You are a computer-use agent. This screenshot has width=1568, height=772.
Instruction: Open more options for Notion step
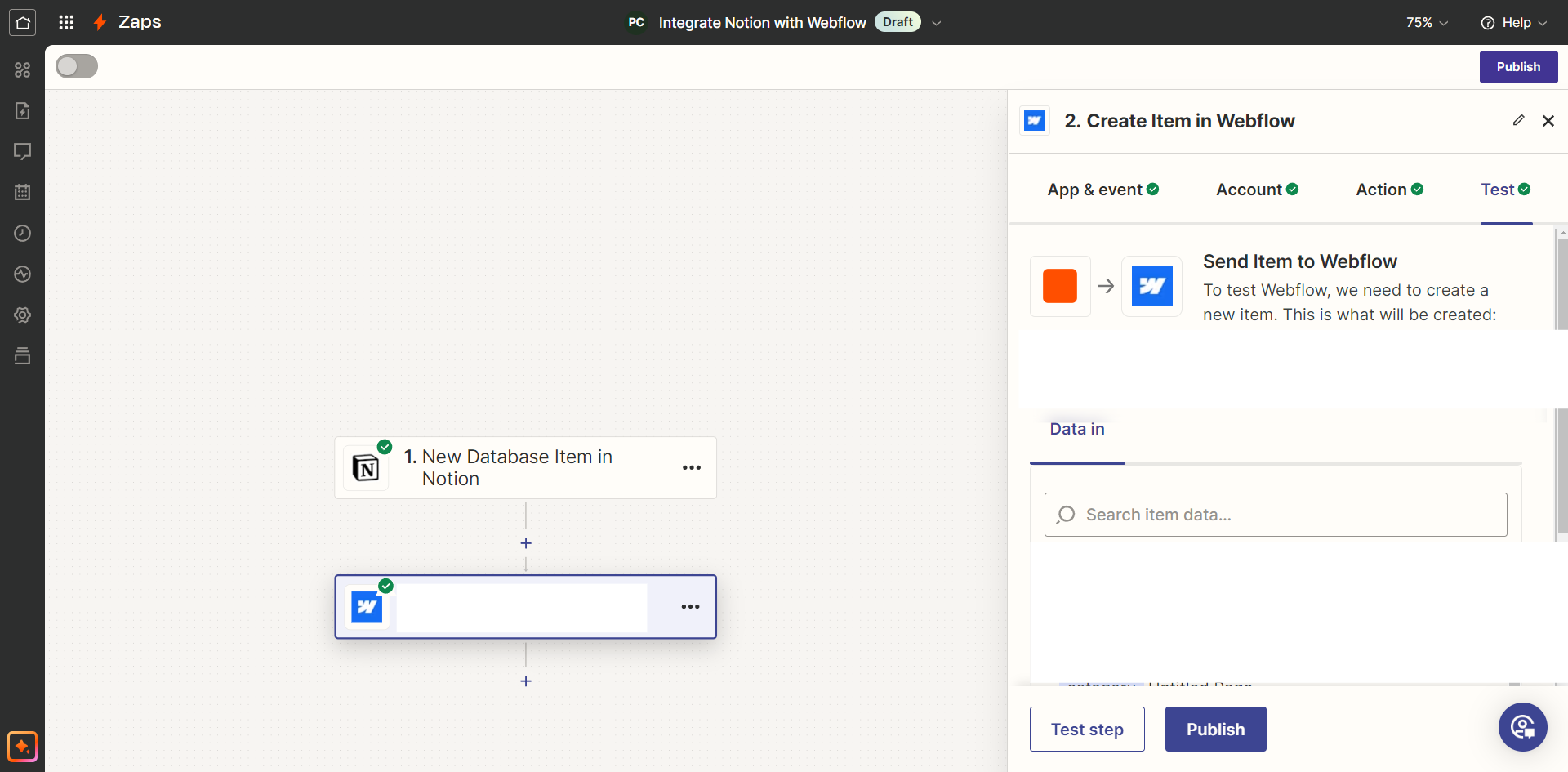692,468
